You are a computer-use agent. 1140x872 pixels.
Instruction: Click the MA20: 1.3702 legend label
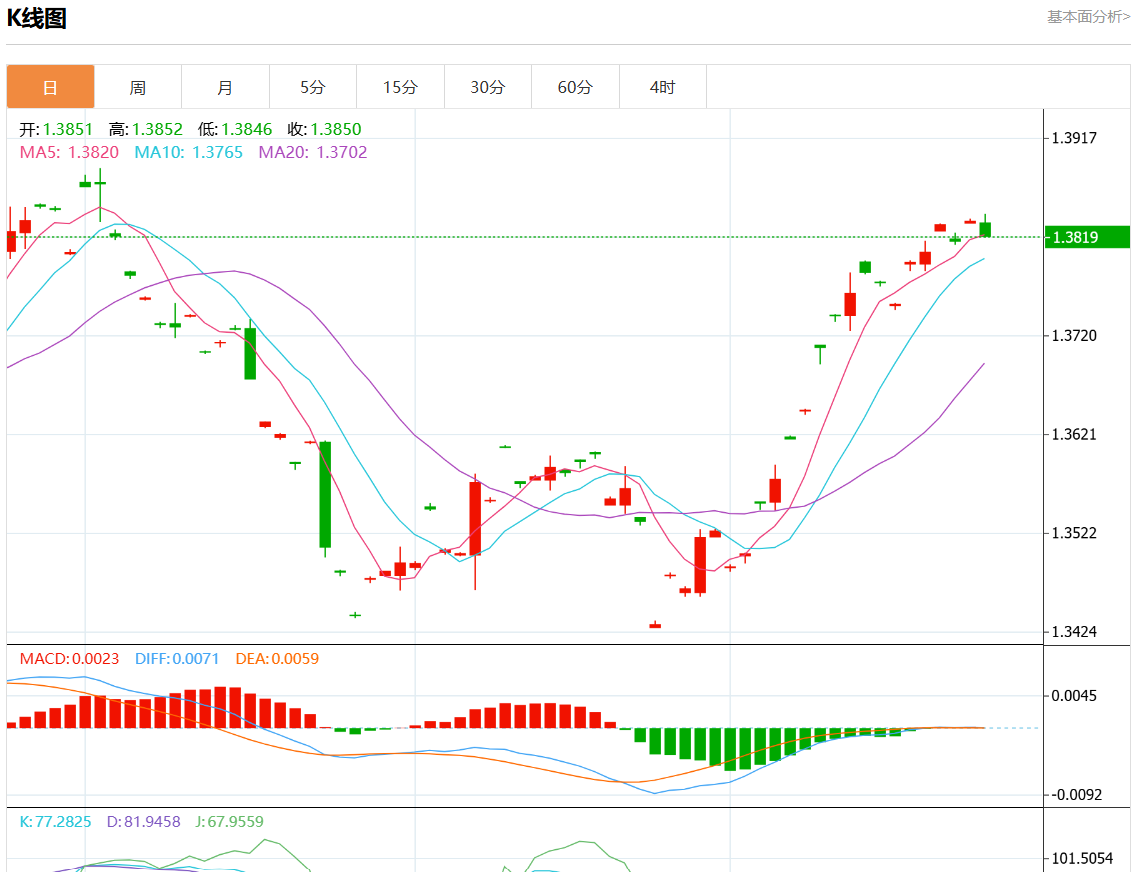(313, 152)
